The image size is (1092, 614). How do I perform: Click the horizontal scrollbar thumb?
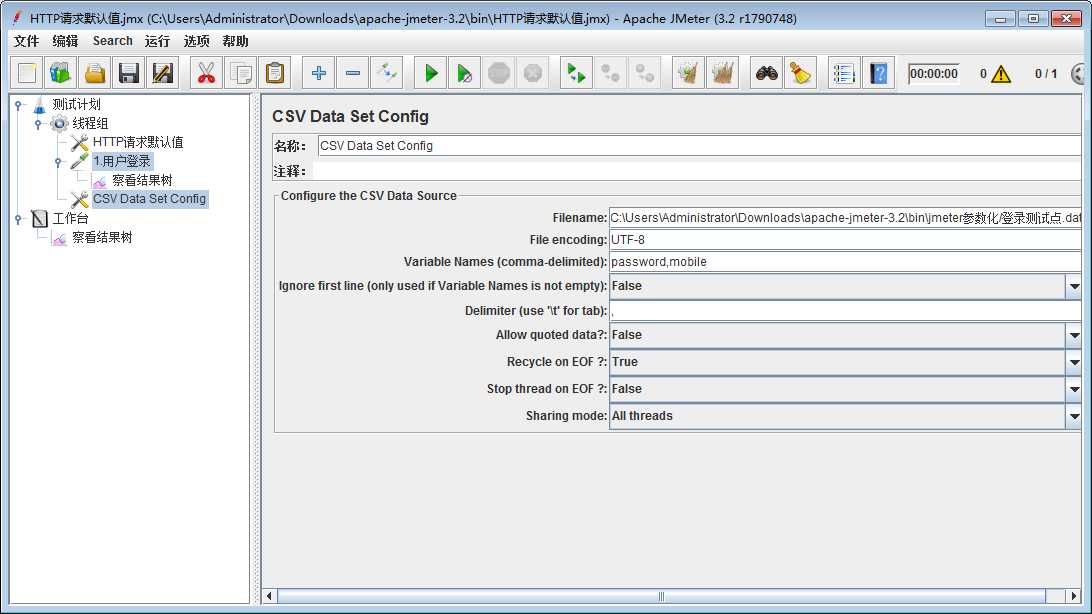coord(661,597)
